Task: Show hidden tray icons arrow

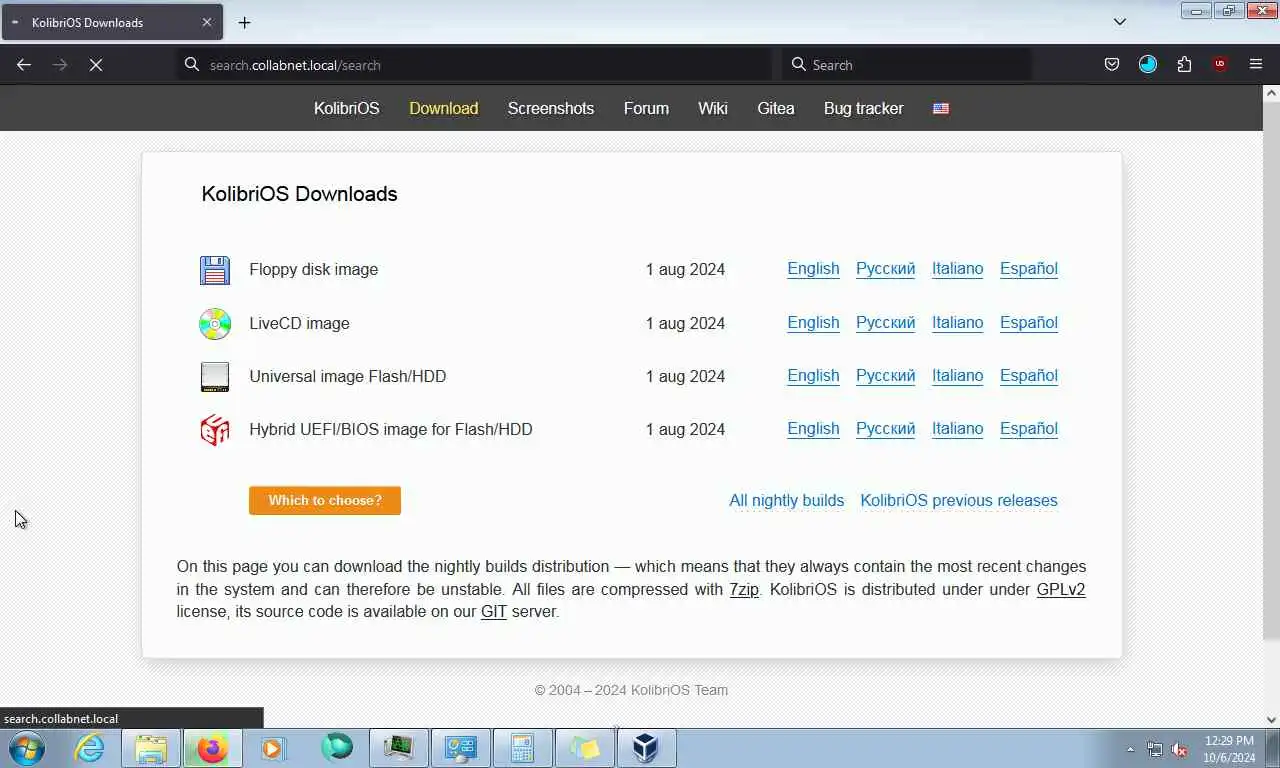Action: tap(1130, 749)
